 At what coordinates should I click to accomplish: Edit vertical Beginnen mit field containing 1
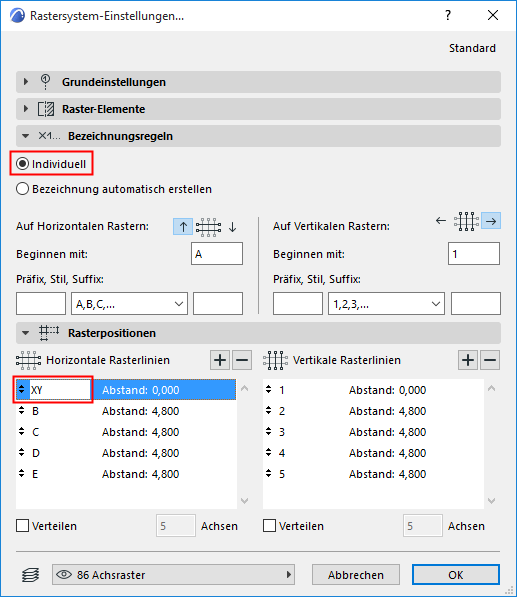474,254
